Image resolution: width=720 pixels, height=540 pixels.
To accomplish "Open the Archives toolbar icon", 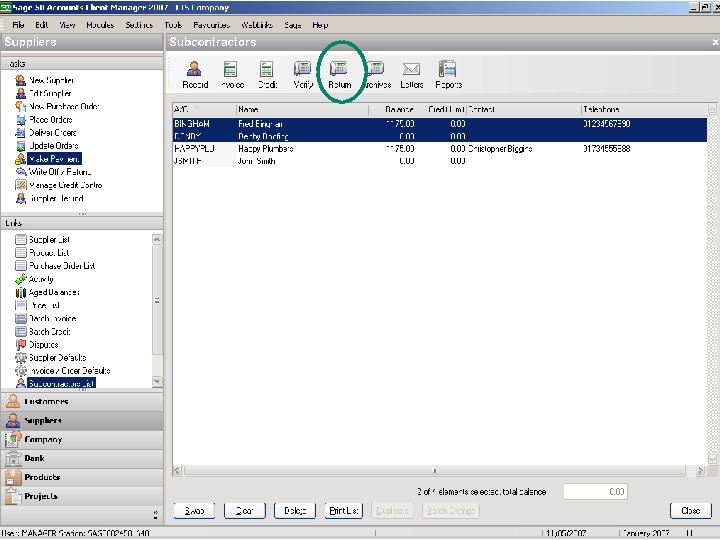I will click(x=377, y=75).
